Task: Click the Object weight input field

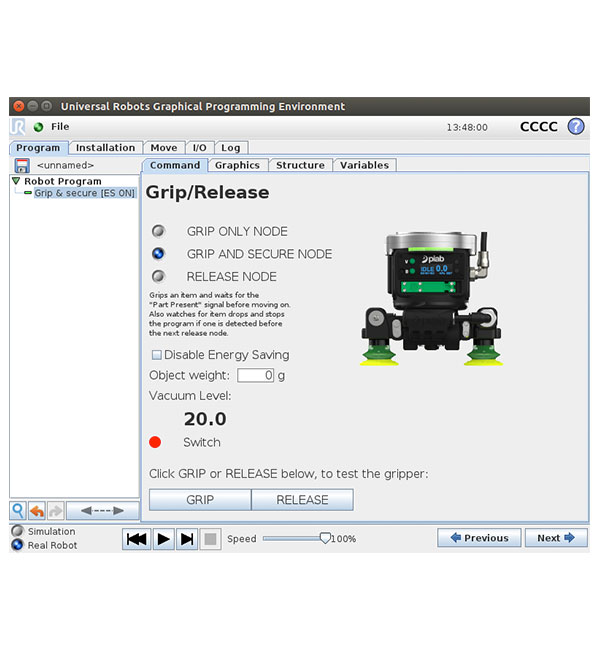Action: [x=255, y=376]
